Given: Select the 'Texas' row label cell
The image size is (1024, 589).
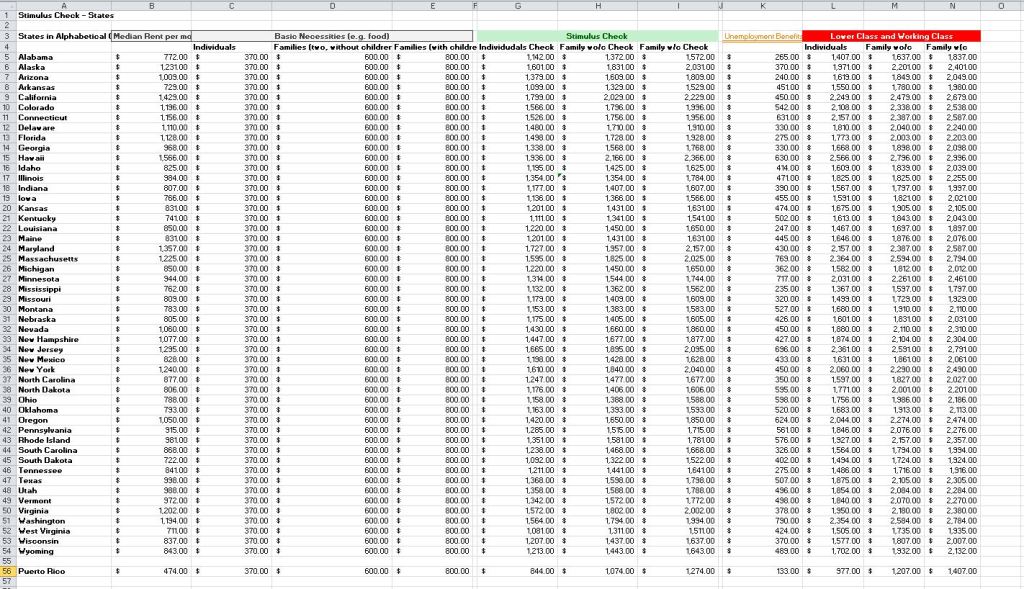Looking at the screenshot, I should pos(33,480).
